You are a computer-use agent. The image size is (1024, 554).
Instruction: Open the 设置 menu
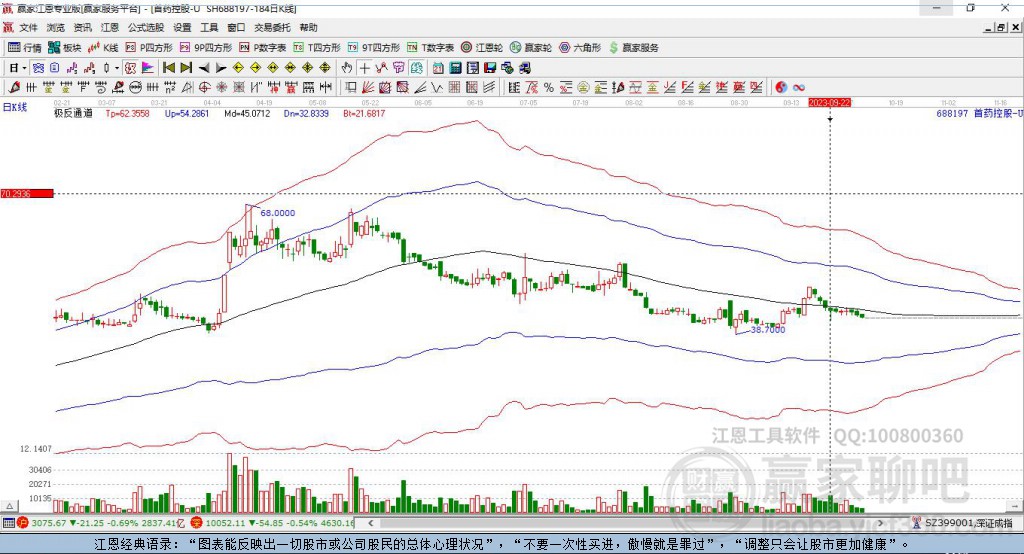pyautogui.click(x=182, y=27)
